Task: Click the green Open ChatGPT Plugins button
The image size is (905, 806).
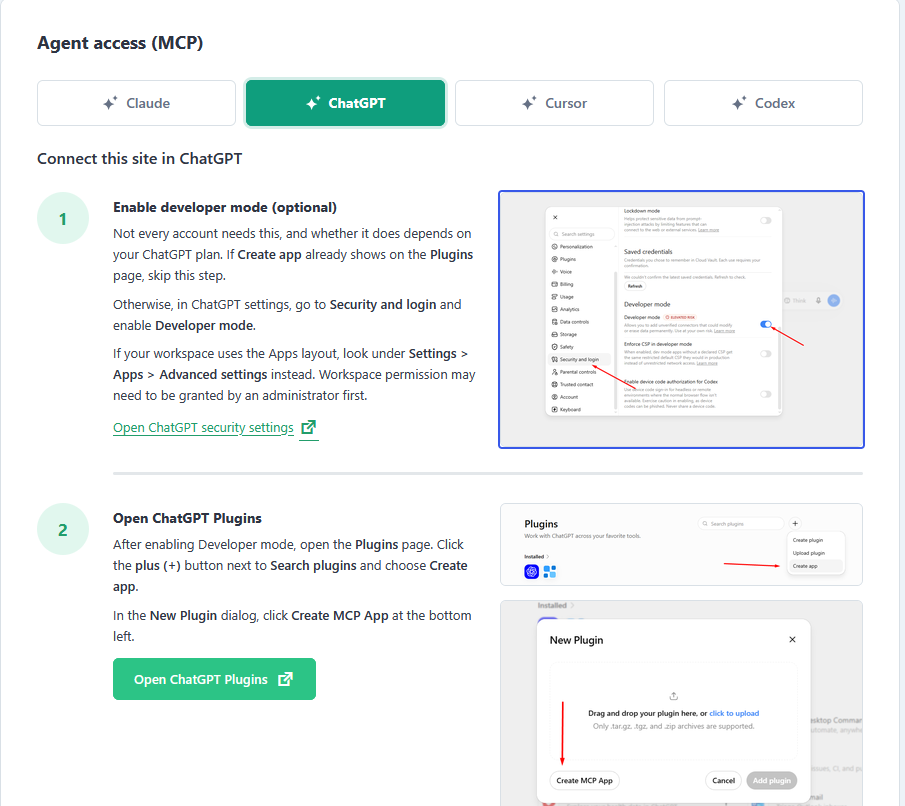Action: (214, 679)
